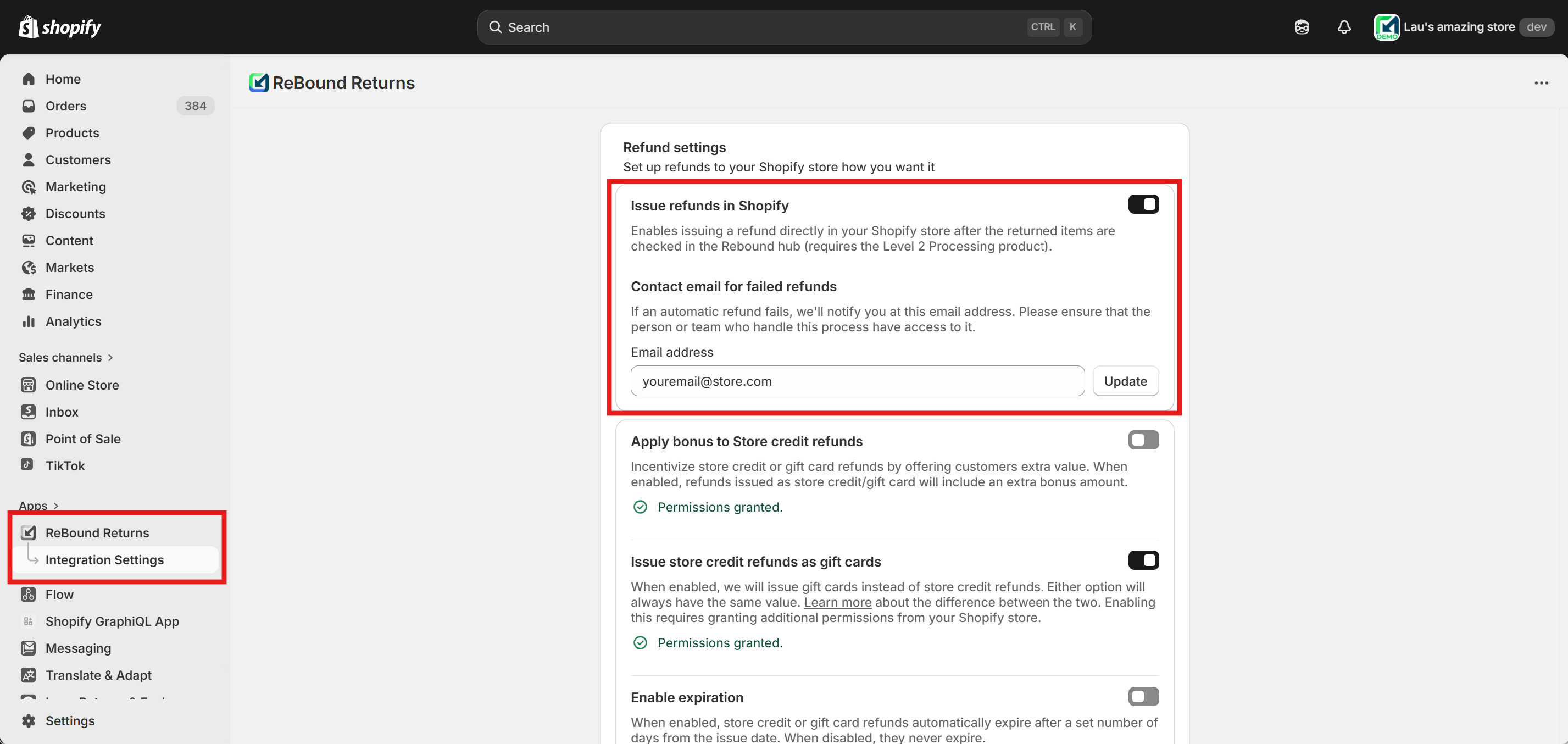This screenshot has height=744, width=1568.
Task: Open the notifications bell icon
Action: tap(1343, 27)
